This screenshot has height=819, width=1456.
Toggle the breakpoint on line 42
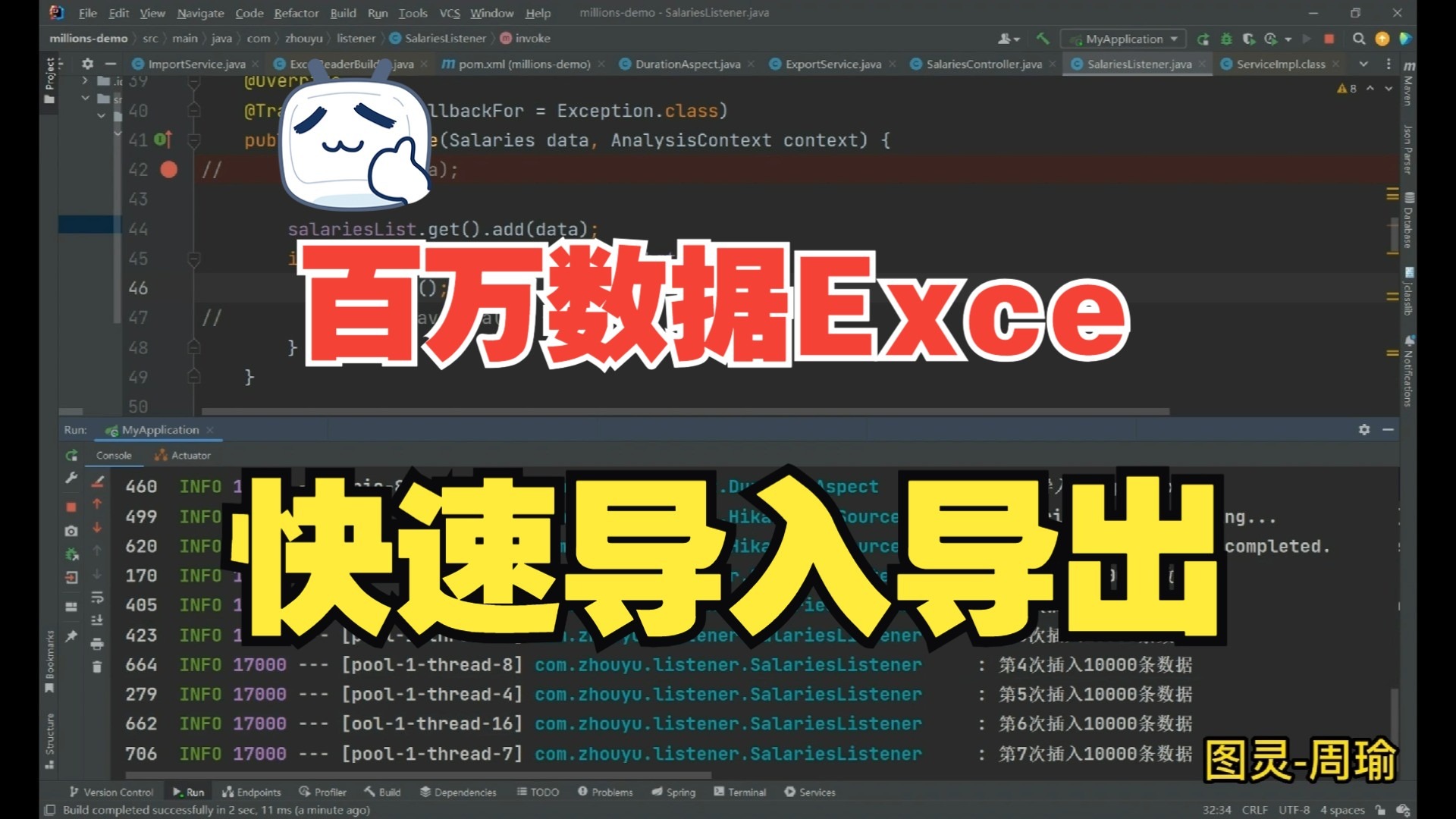168,170
